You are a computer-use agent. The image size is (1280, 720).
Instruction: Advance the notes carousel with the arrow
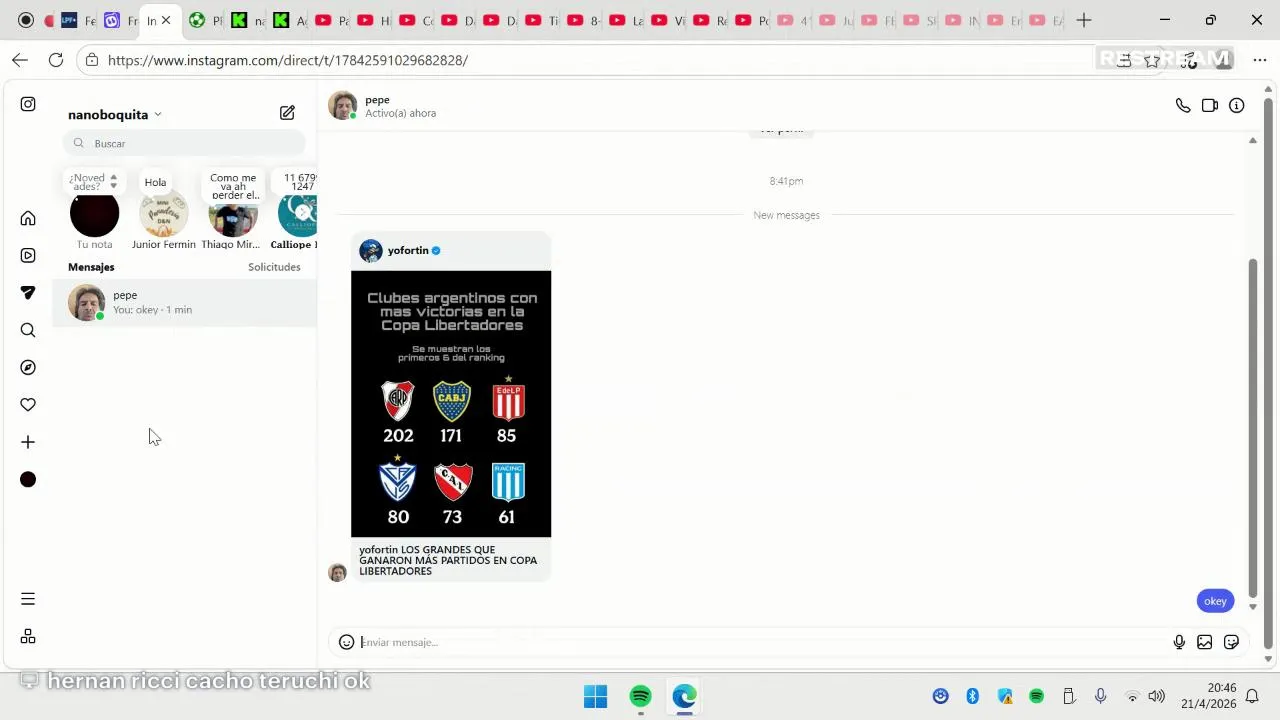pos(303,213)
